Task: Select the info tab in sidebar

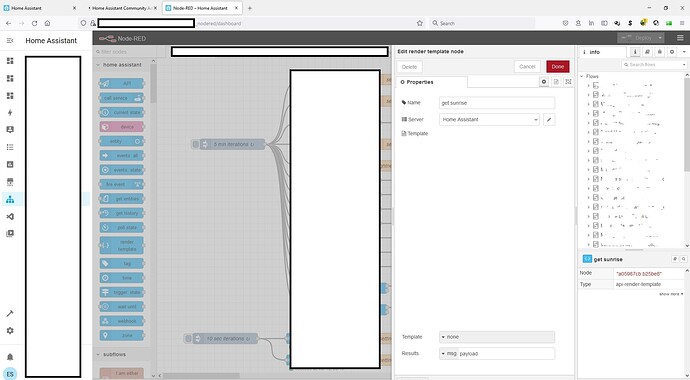Action: tap(602, 52)
